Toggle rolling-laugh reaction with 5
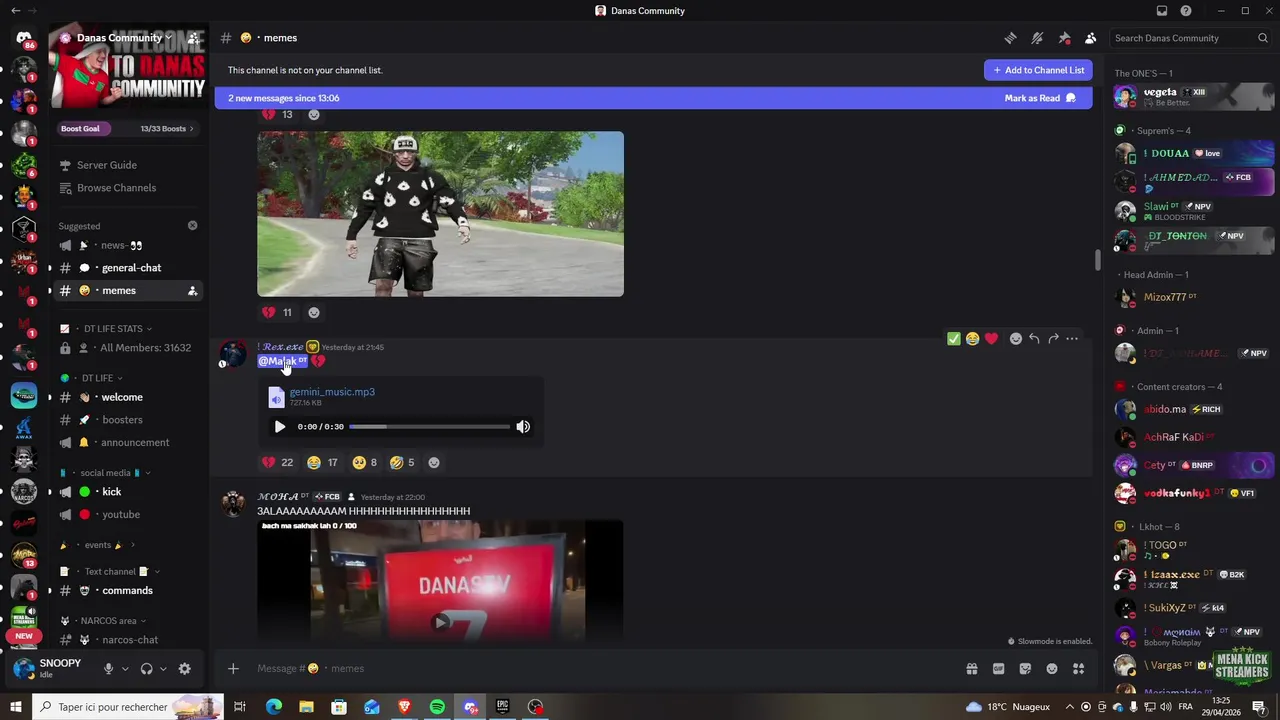The image size is (1280, 720). click(402, 463)
